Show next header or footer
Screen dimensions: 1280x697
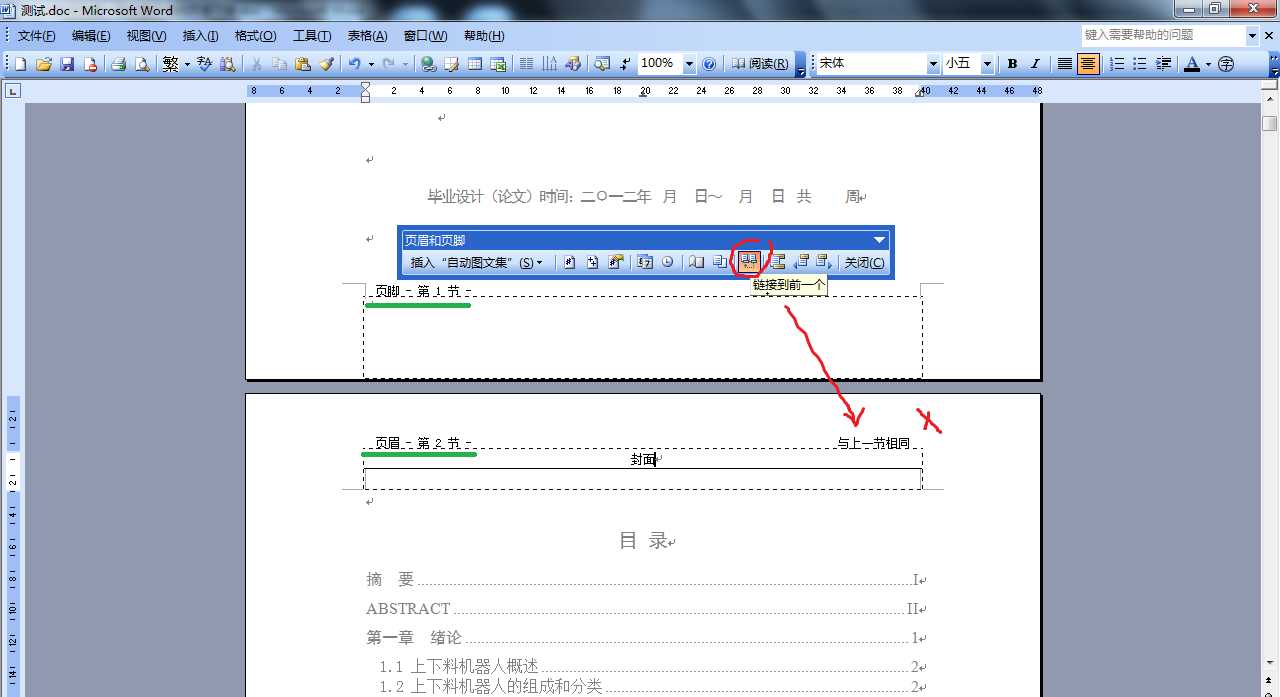tap(824, 262)
